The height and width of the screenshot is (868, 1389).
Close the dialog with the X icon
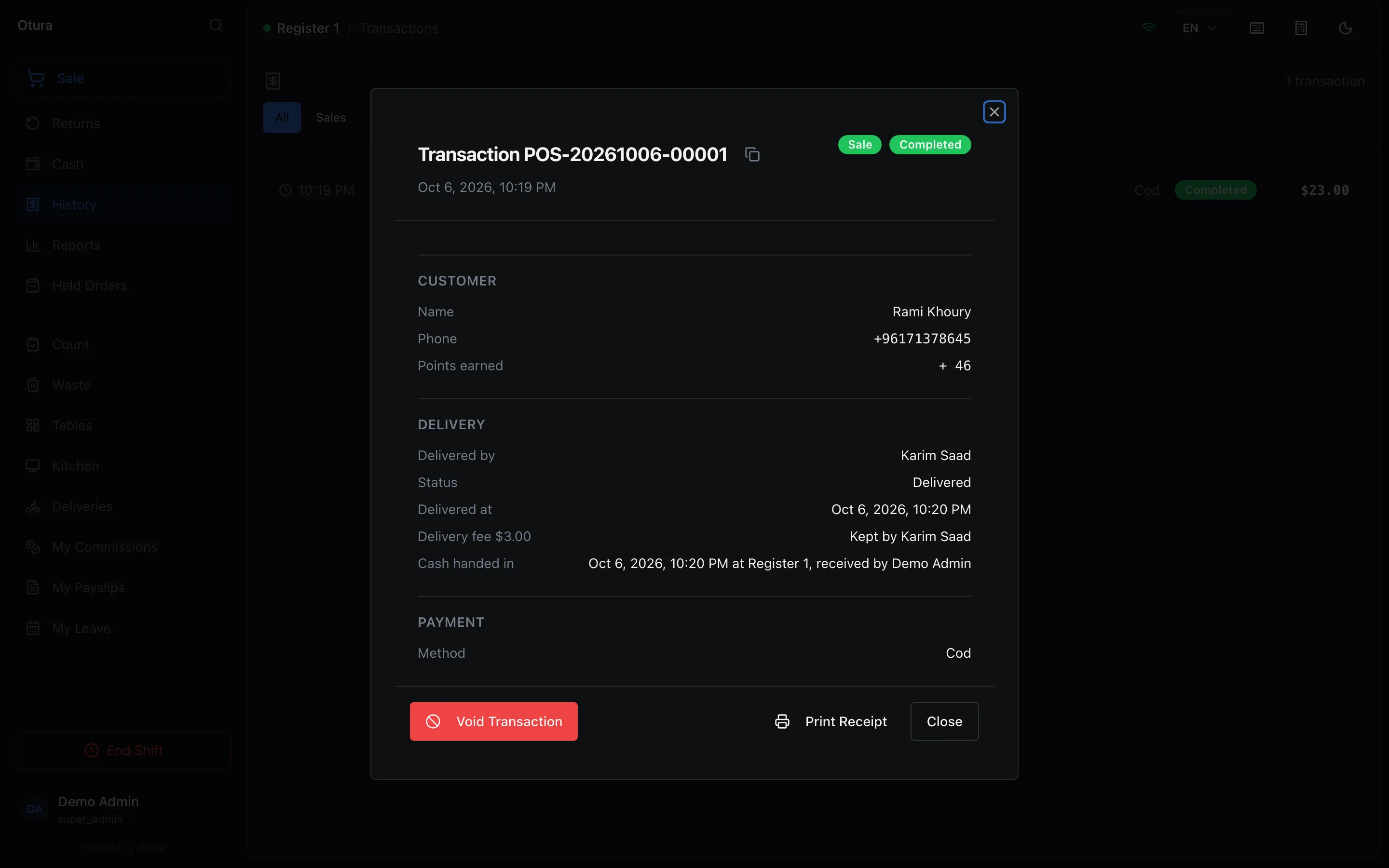click(994, 112)
